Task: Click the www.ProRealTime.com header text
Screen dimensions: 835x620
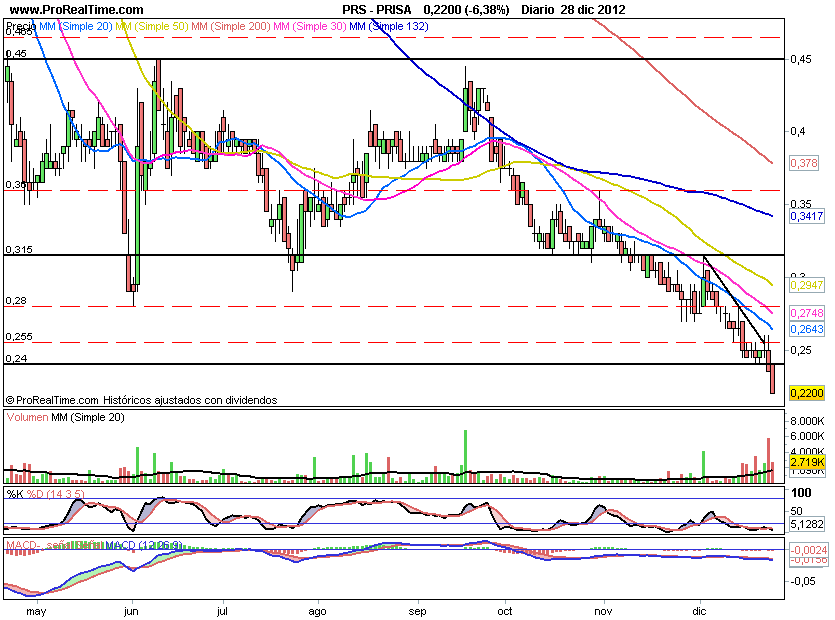Action: click(77, 10)
